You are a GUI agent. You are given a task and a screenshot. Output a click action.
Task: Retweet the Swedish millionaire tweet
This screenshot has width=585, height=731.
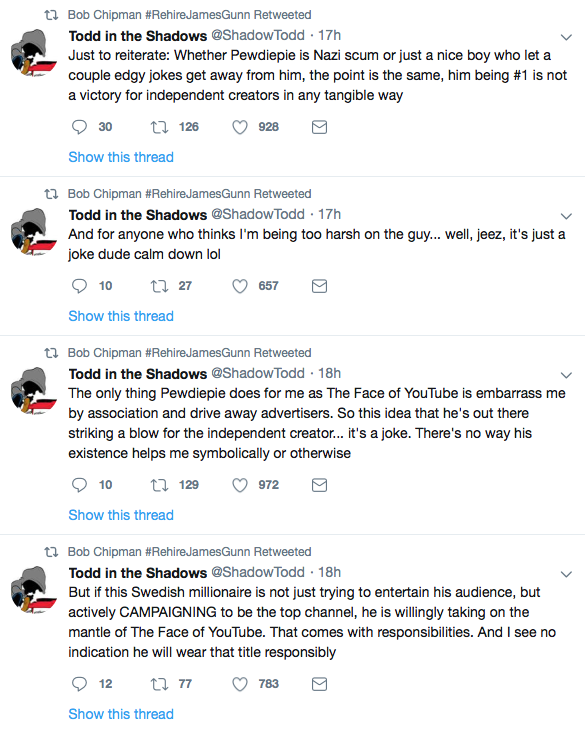point(159,684)
